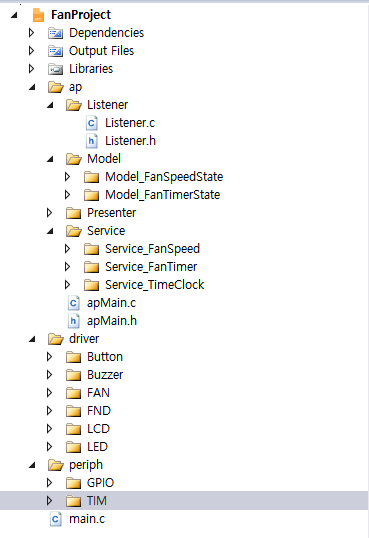Click the main.c file icon
Screen dimensions: 369x538
pos(56,519)
